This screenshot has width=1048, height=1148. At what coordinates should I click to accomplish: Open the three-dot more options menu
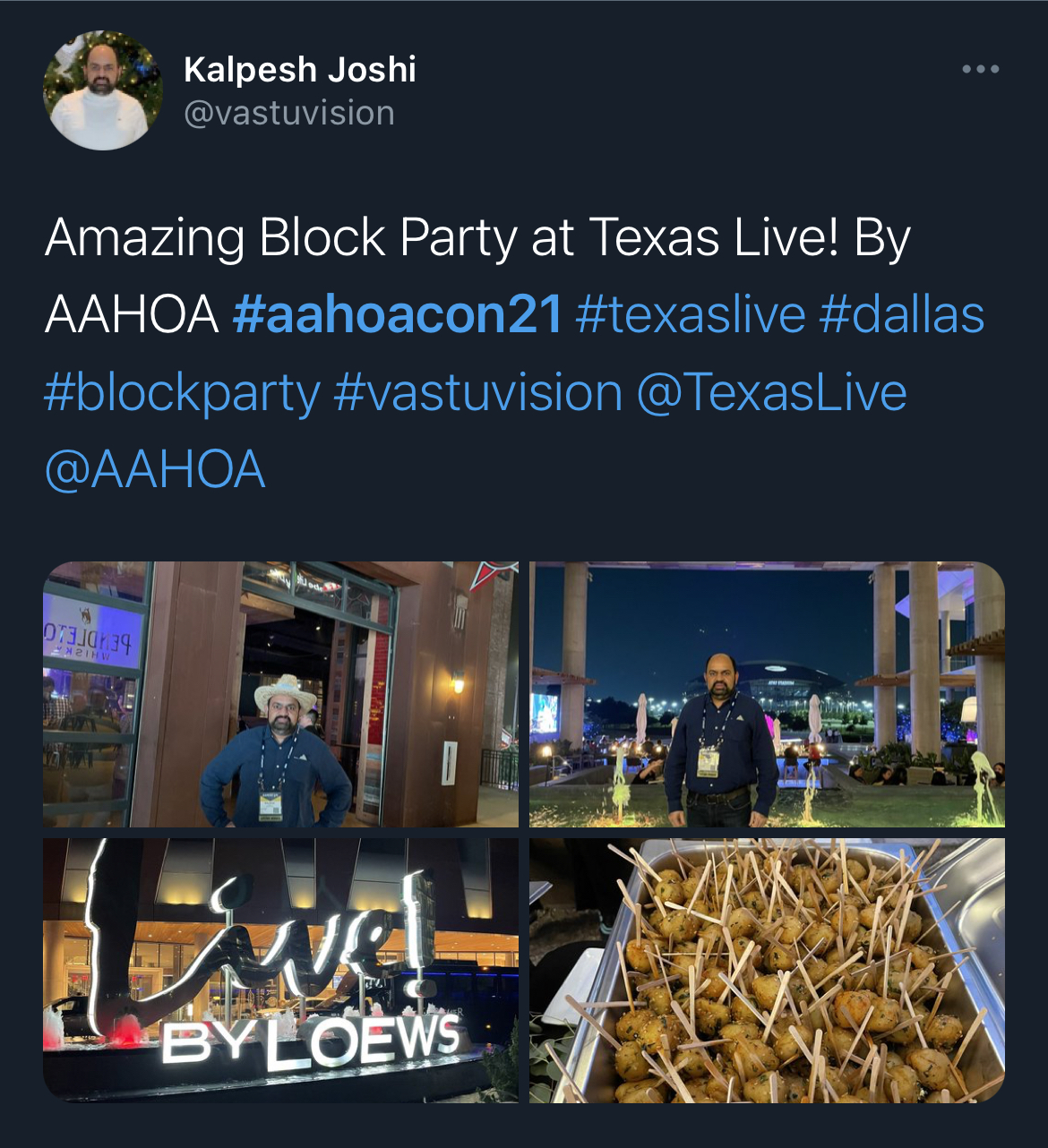(x=980, y=69)
